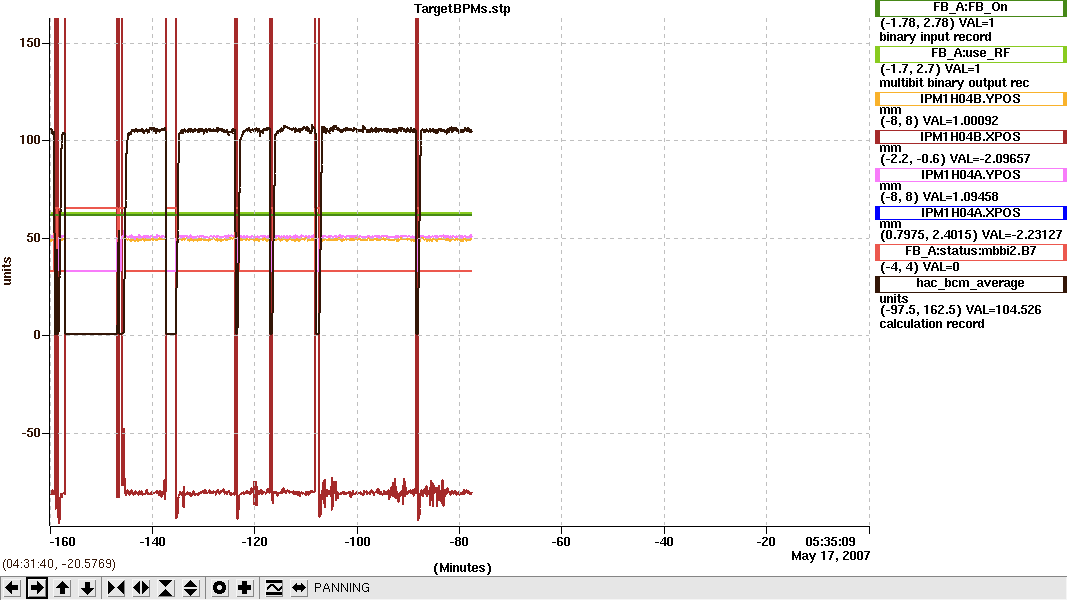Click the 'binary input record' description text
Viewport: 1067px width, 600px height.
(x=935, y=37)
